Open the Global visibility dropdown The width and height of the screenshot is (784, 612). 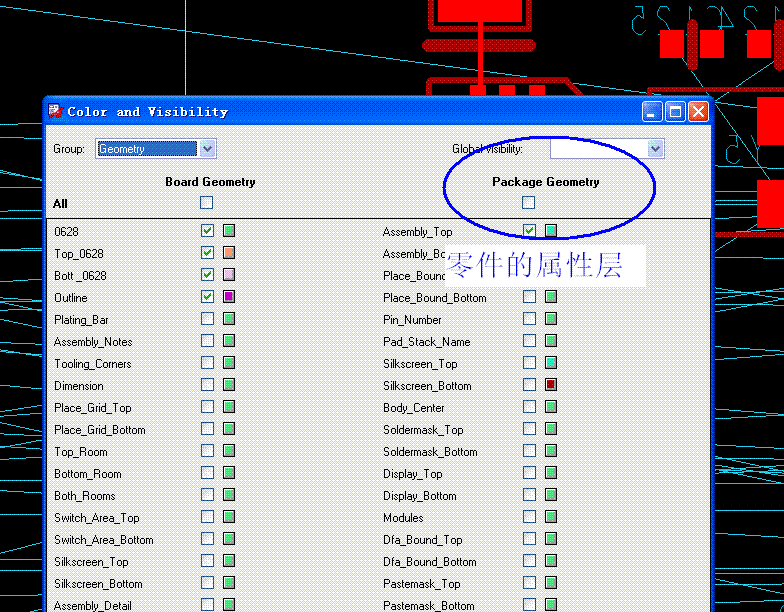click(x=607, y=149)
